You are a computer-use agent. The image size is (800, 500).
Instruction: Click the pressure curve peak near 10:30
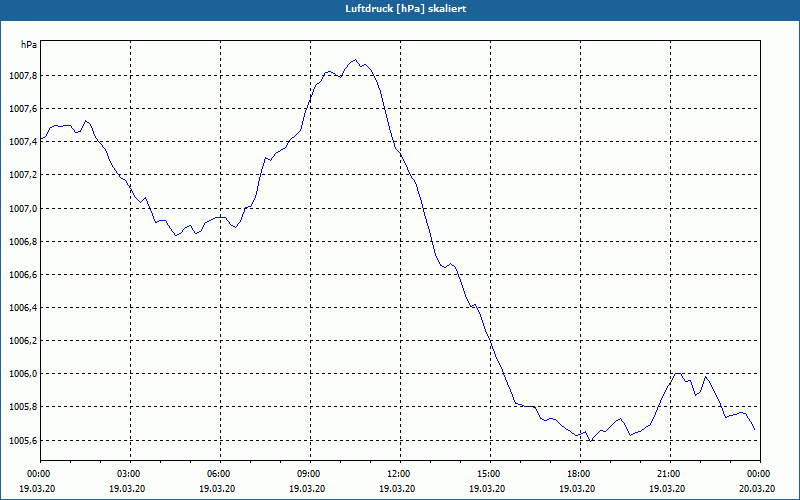coord(355,60)
